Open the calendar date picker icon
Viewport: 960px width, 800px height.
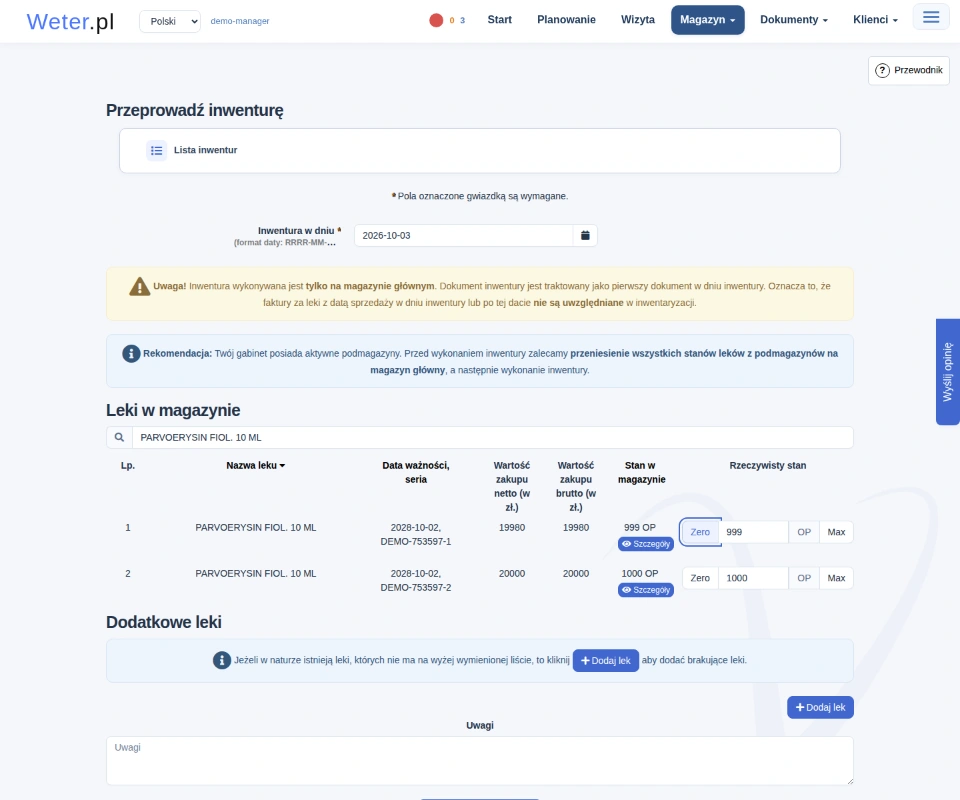tap(585, 236)
